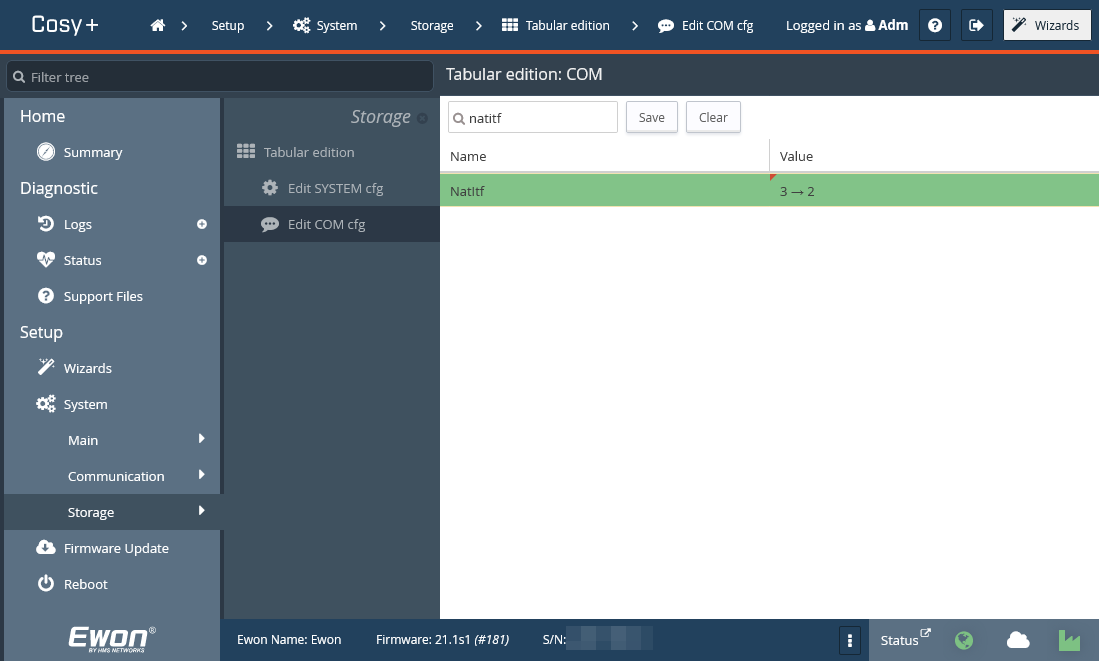The image size is (1099, 661).
Task: Open the Status link in footer
Action: (905, 639)
